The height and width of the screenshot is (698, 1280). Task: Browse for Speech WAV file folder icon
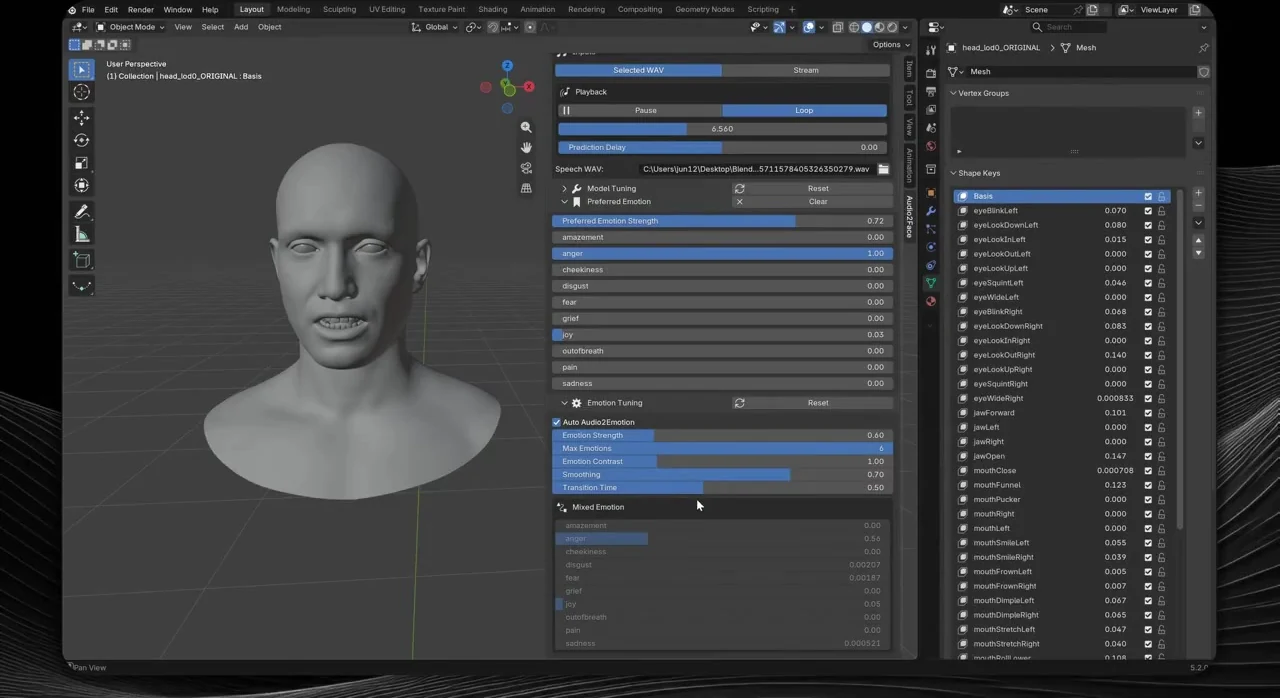883,169
